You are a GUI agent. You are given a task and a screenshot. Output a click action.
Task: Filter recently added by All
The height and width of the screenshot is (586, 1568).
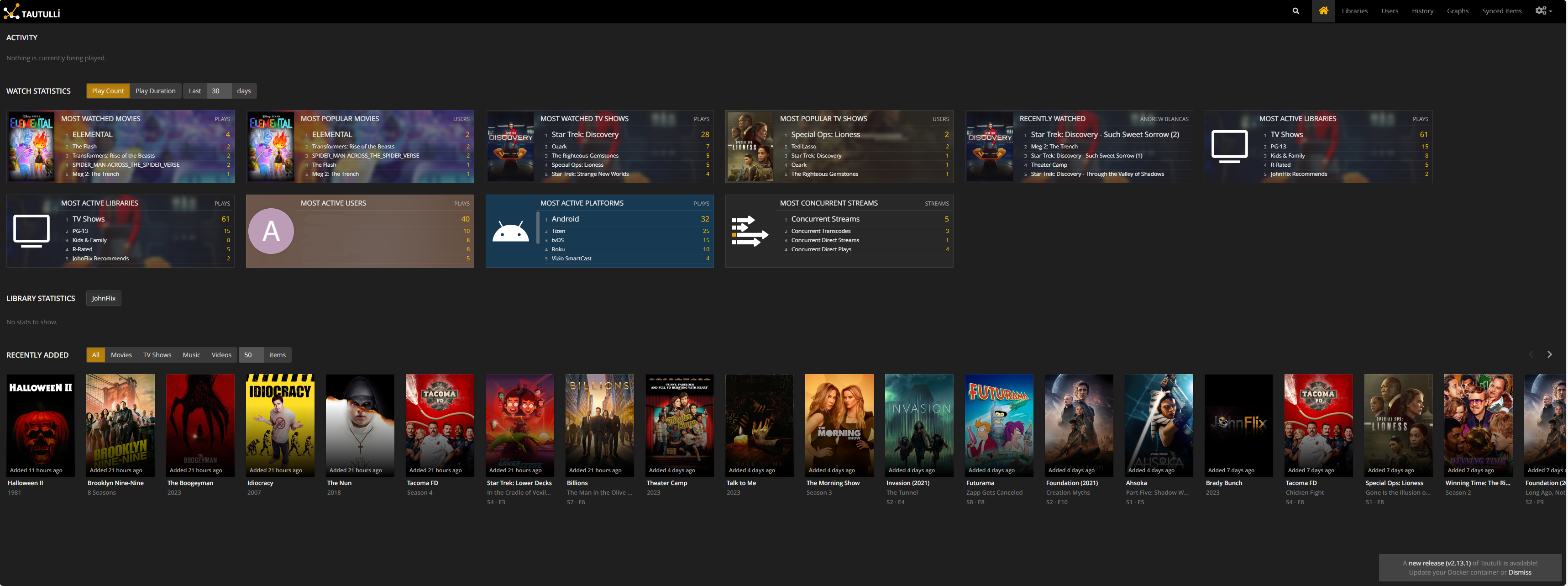coord(95,355)
